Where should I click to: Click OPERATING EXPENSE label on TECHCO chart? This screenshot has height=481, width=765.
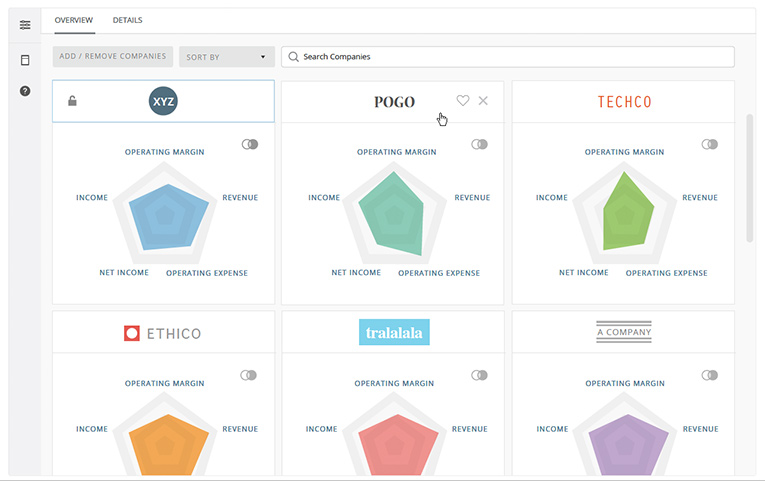coord(666,273)
